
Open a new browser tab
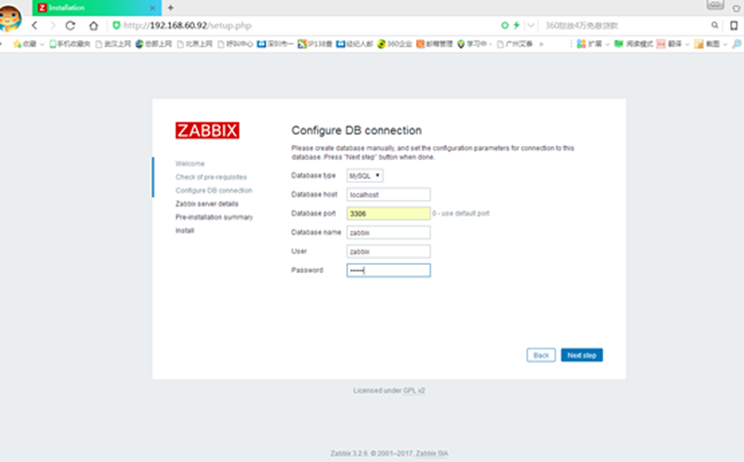171,8
